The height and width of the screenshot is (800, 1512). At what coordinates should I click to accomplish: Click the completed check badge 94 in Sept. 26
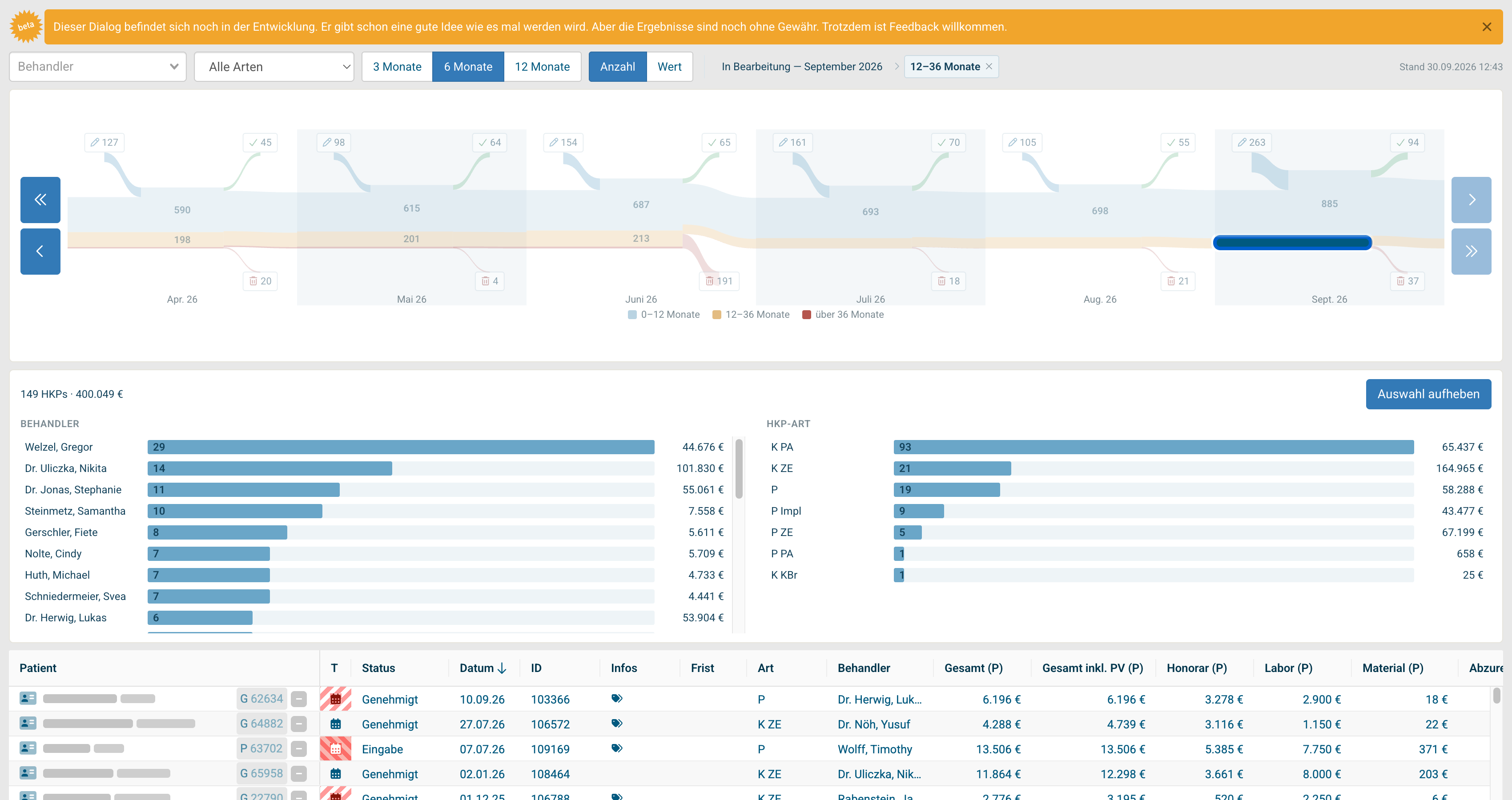[1407, 143]
